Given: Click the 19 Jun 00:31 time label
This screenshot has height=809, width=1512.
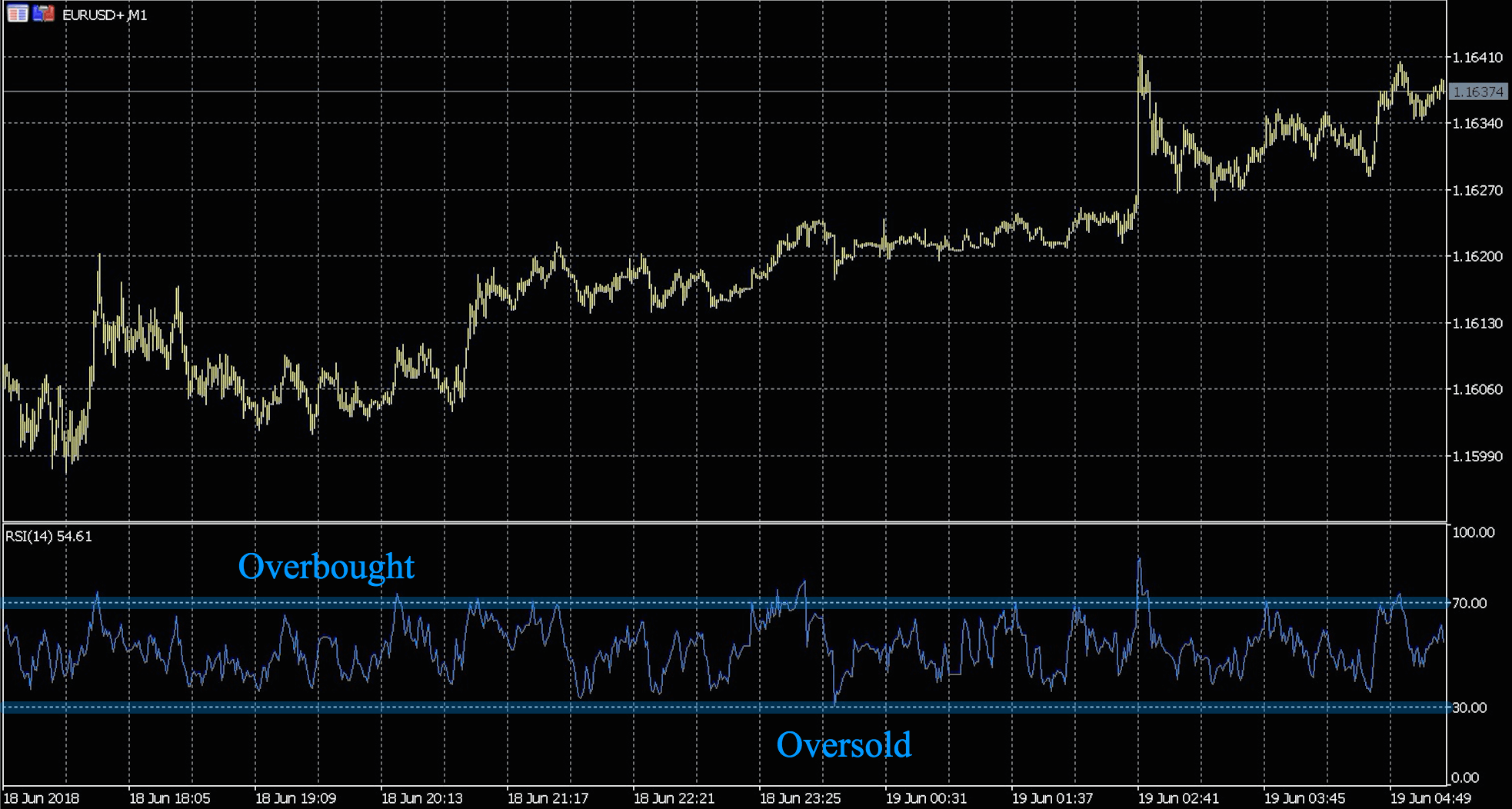Looking at the screenshot, I should coord(926,798).
